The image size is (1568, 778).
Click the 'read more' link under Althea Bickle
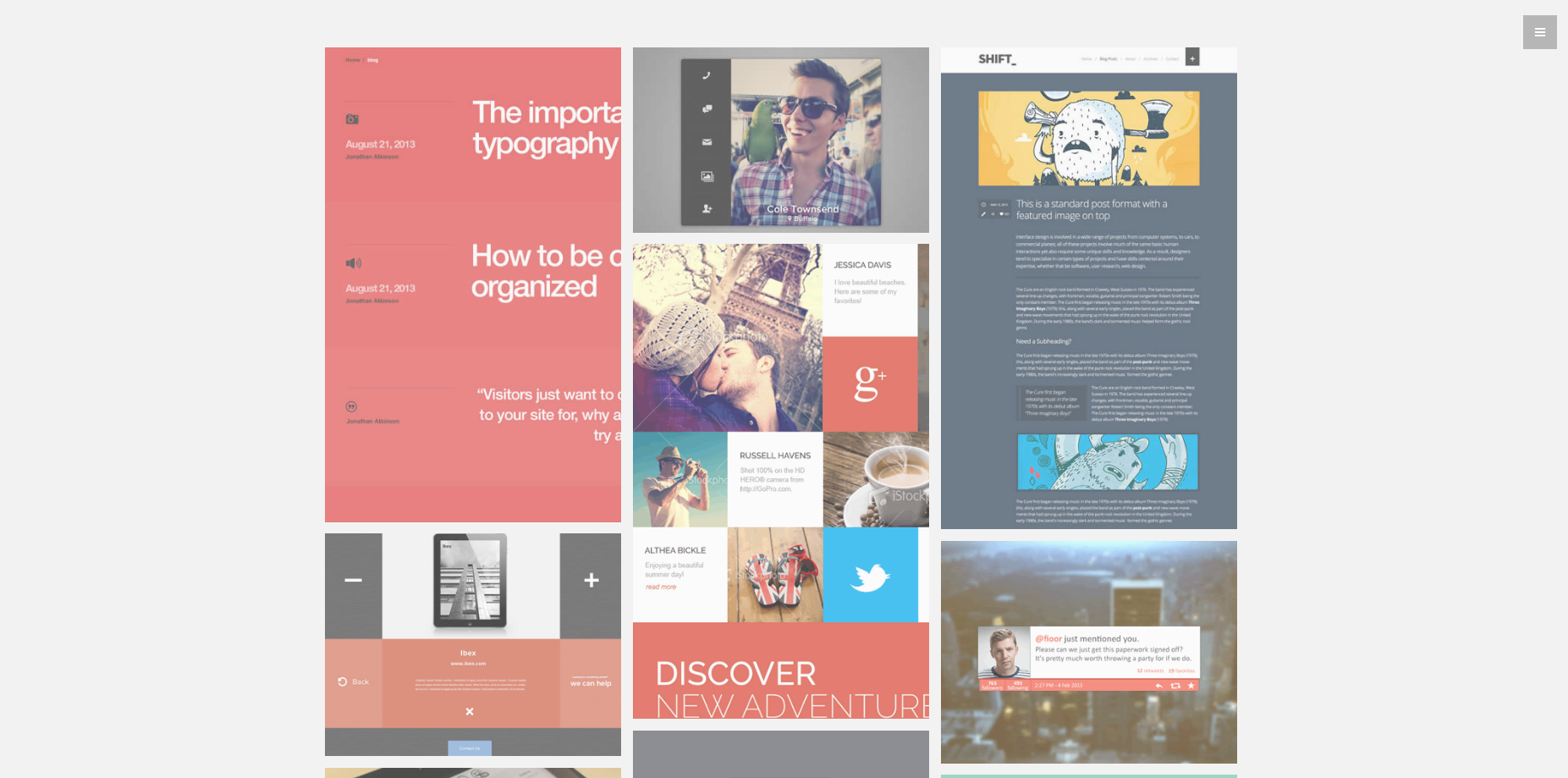point(661,587)
